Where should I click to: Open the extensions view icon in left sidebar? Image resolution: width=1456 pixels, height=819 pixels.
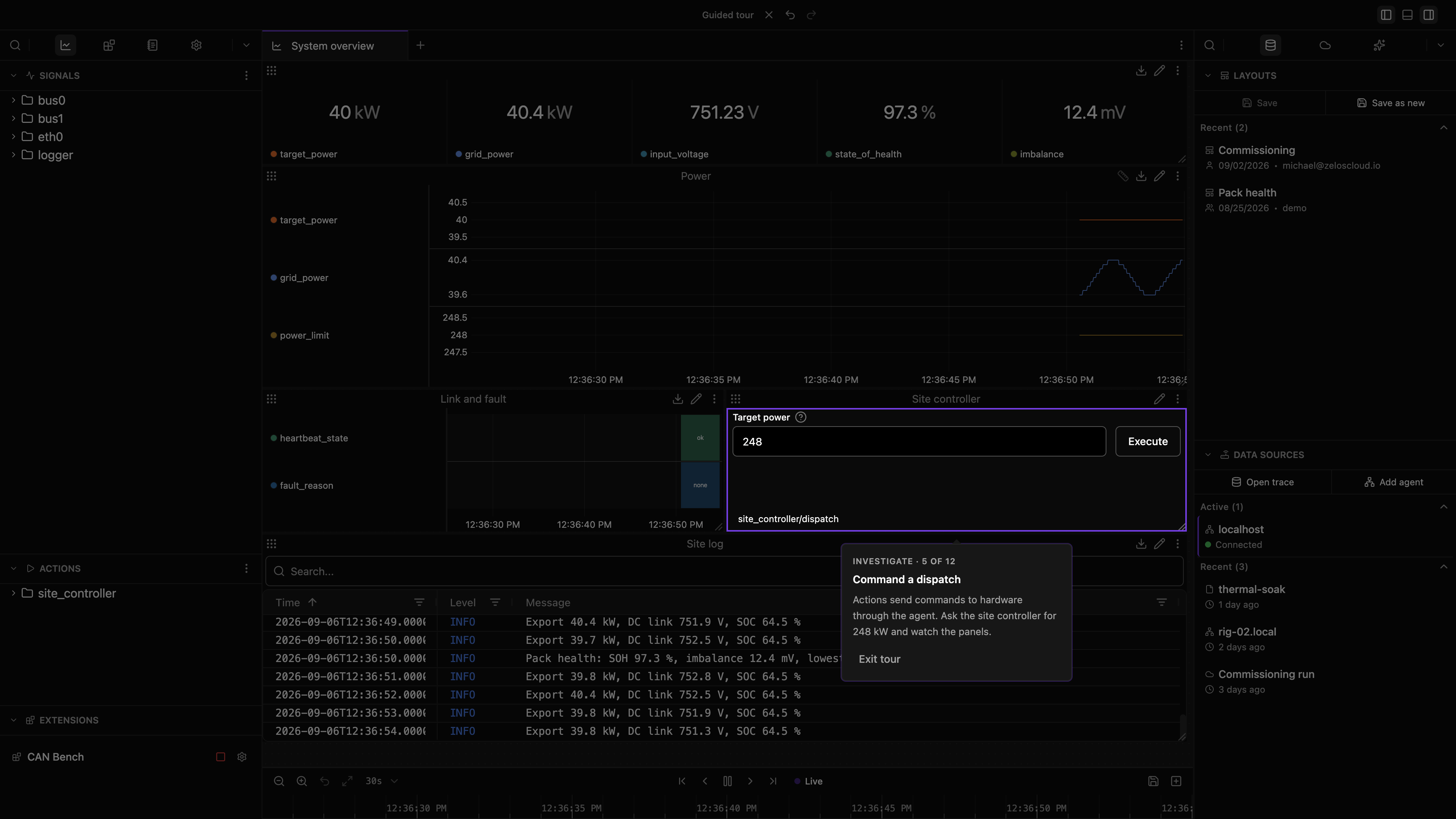(x=109, y=45)
